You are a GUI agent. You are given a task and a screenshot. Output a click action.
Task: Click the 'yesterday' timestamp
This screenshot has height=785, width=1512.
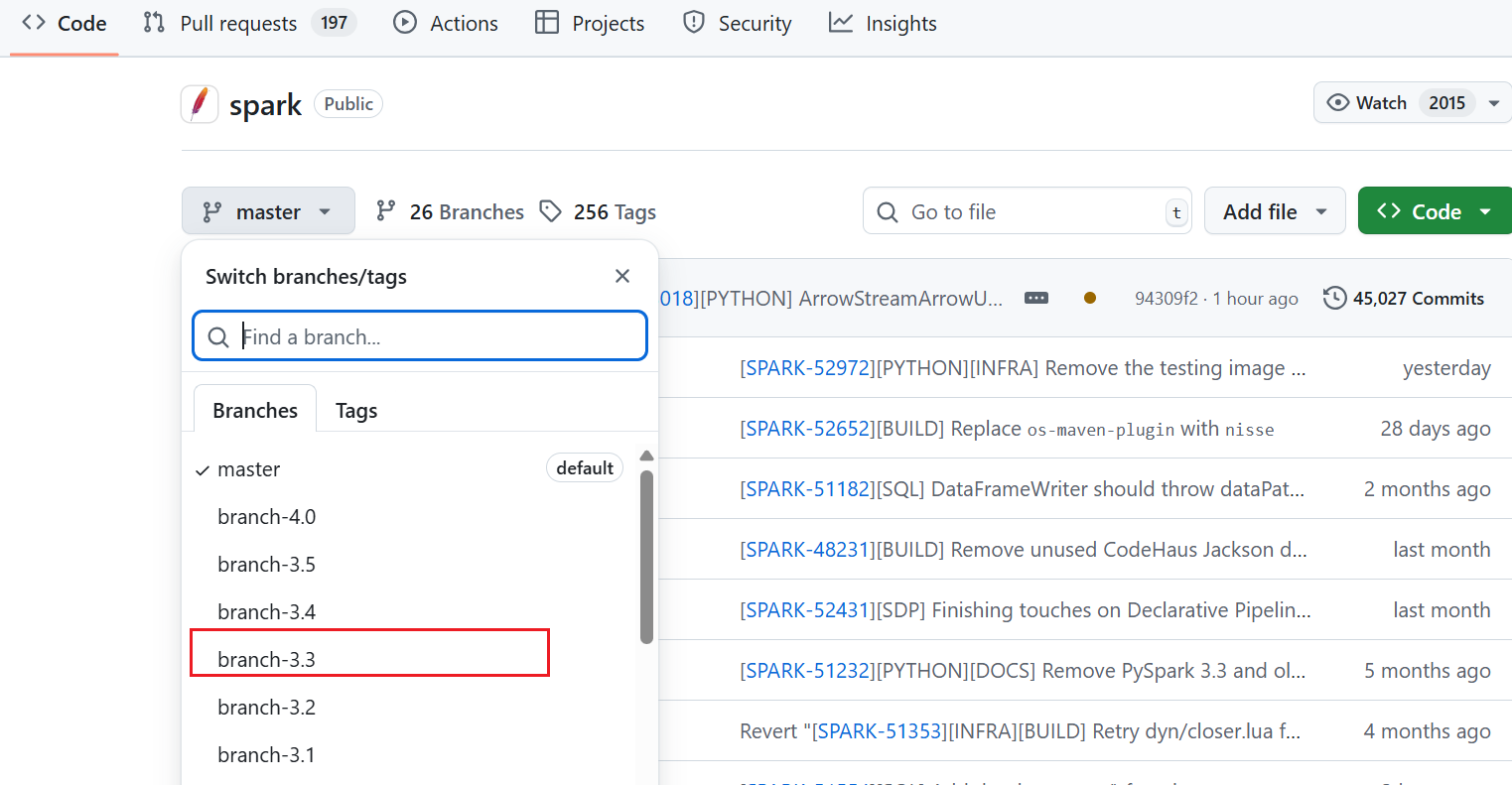click(1446, 368)
